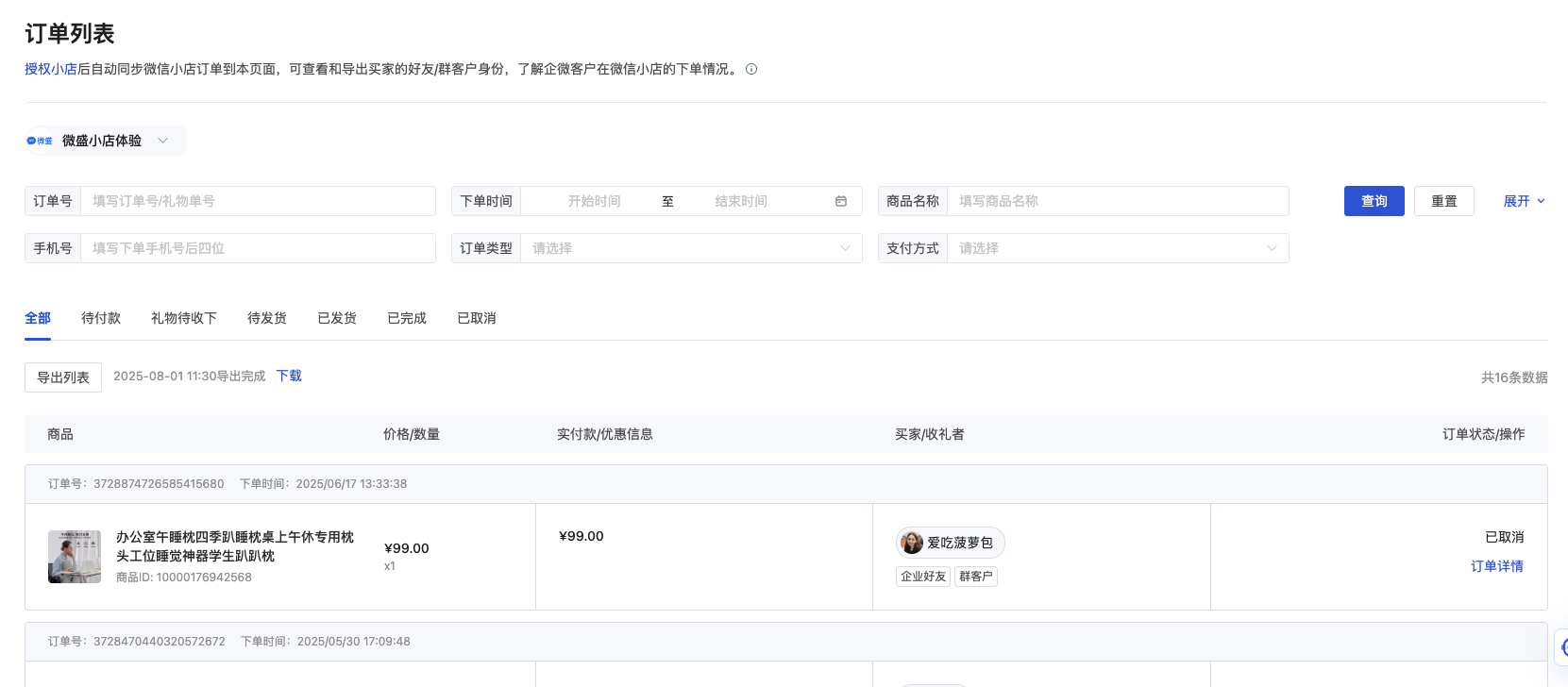Click the 共16条数据 count text

1514,377
